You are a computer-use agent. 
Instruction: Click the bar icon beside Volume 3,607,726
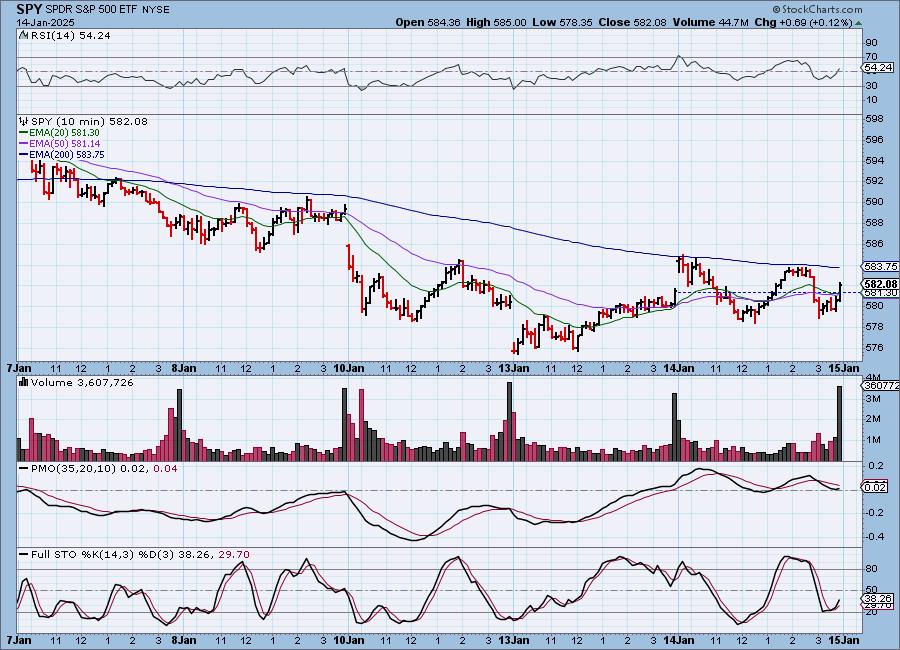[x=24, y=382]
